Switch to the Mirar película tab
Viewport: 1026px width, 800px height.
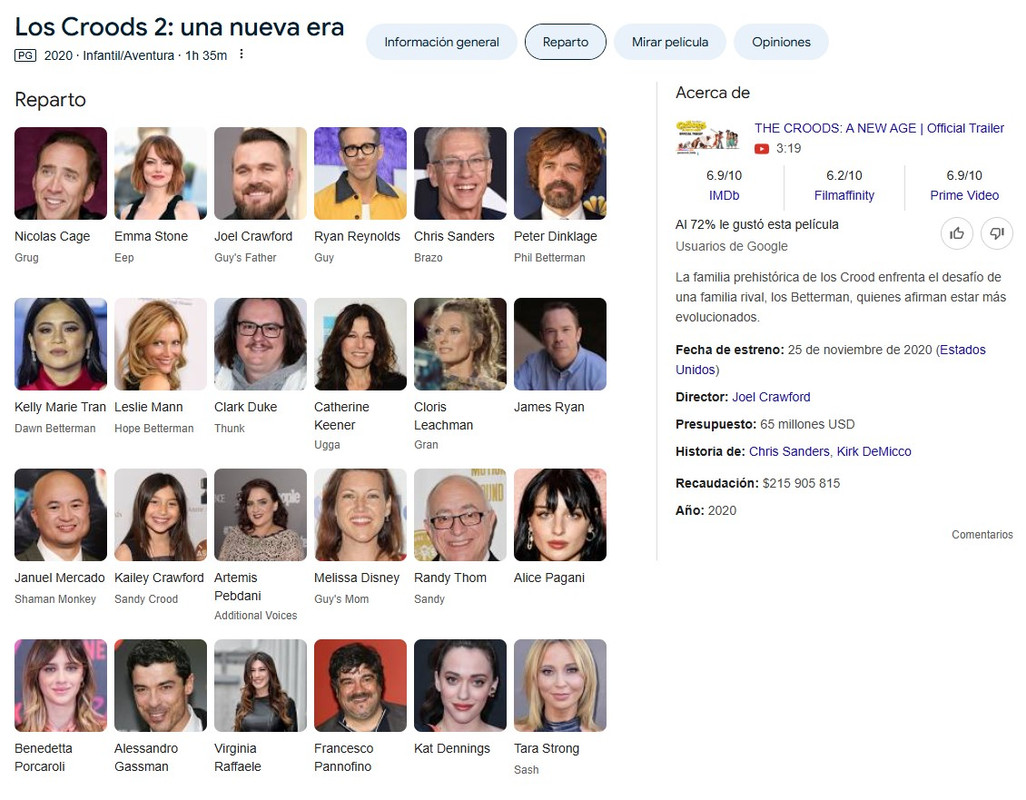click(670, 42)
